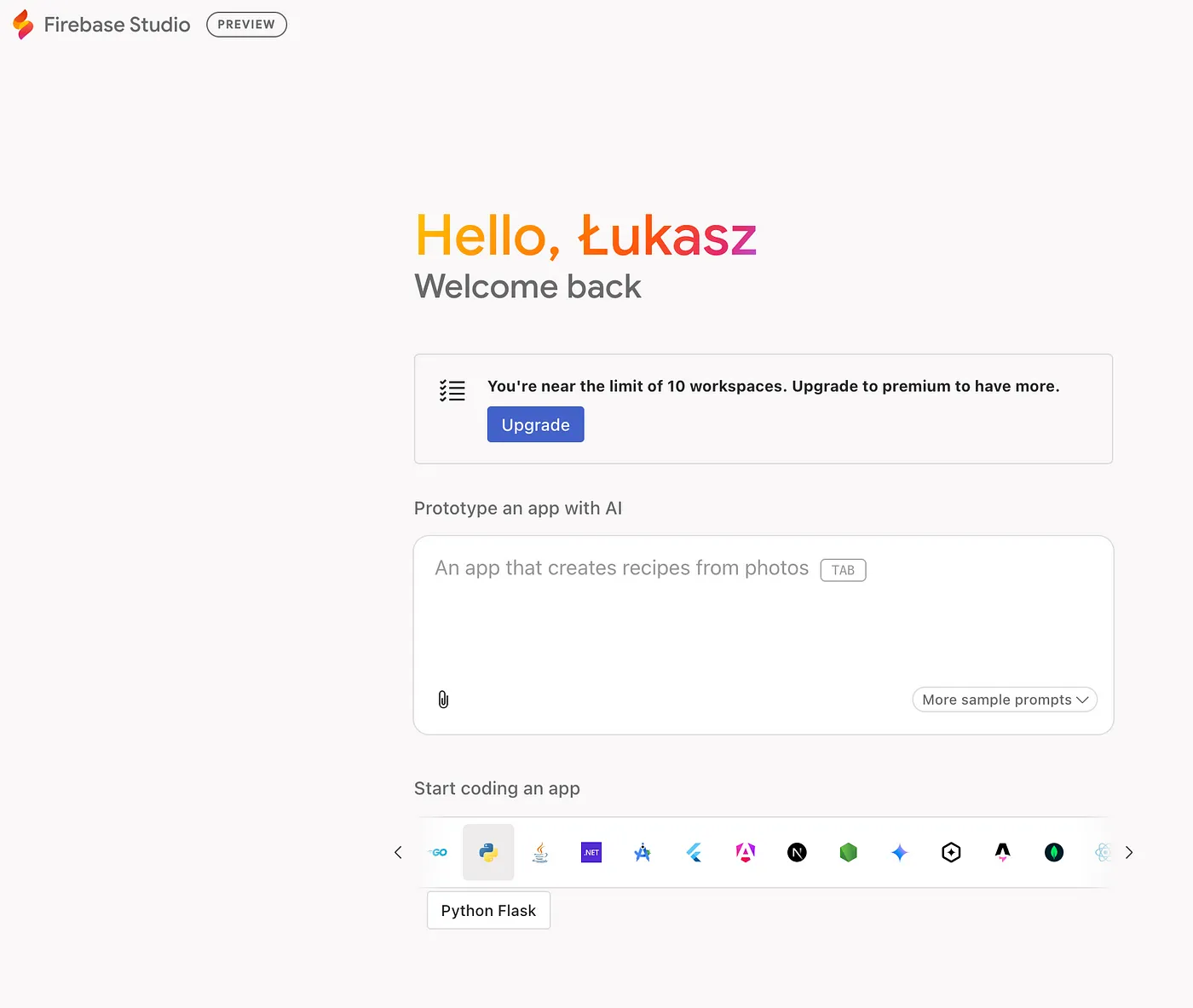
Task: Click the workspace limit notification icon
Action: click(452, 390)
